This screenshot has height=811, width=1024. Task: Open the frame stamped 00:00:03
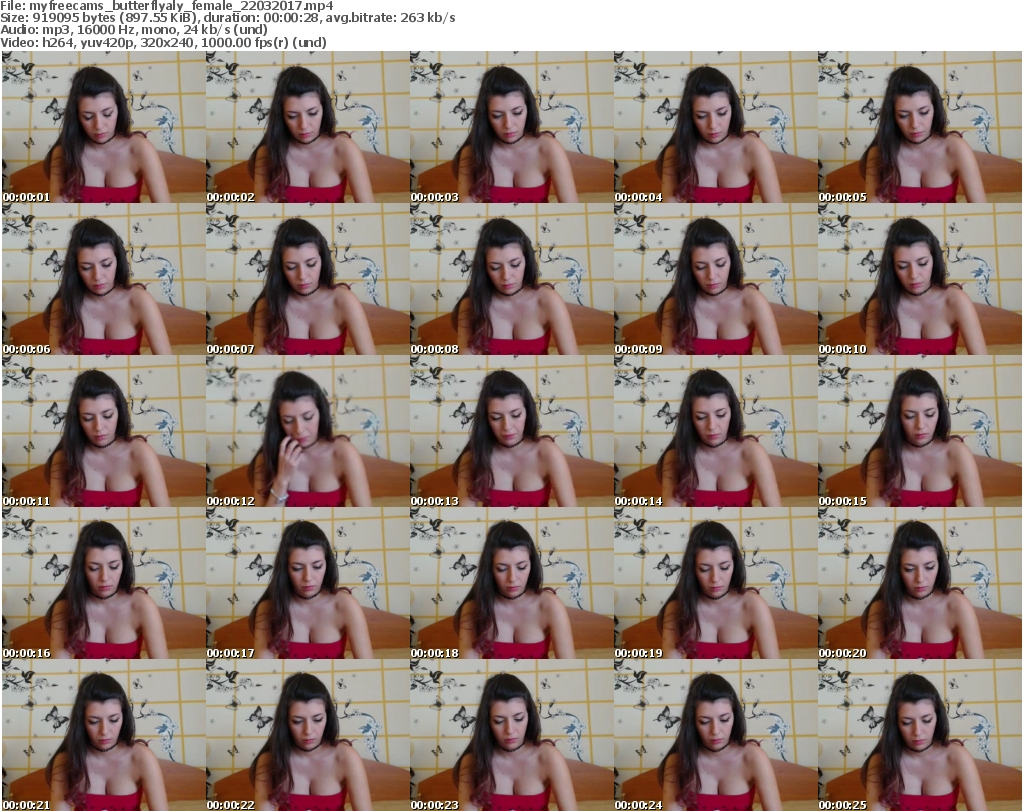click(512, 127)
